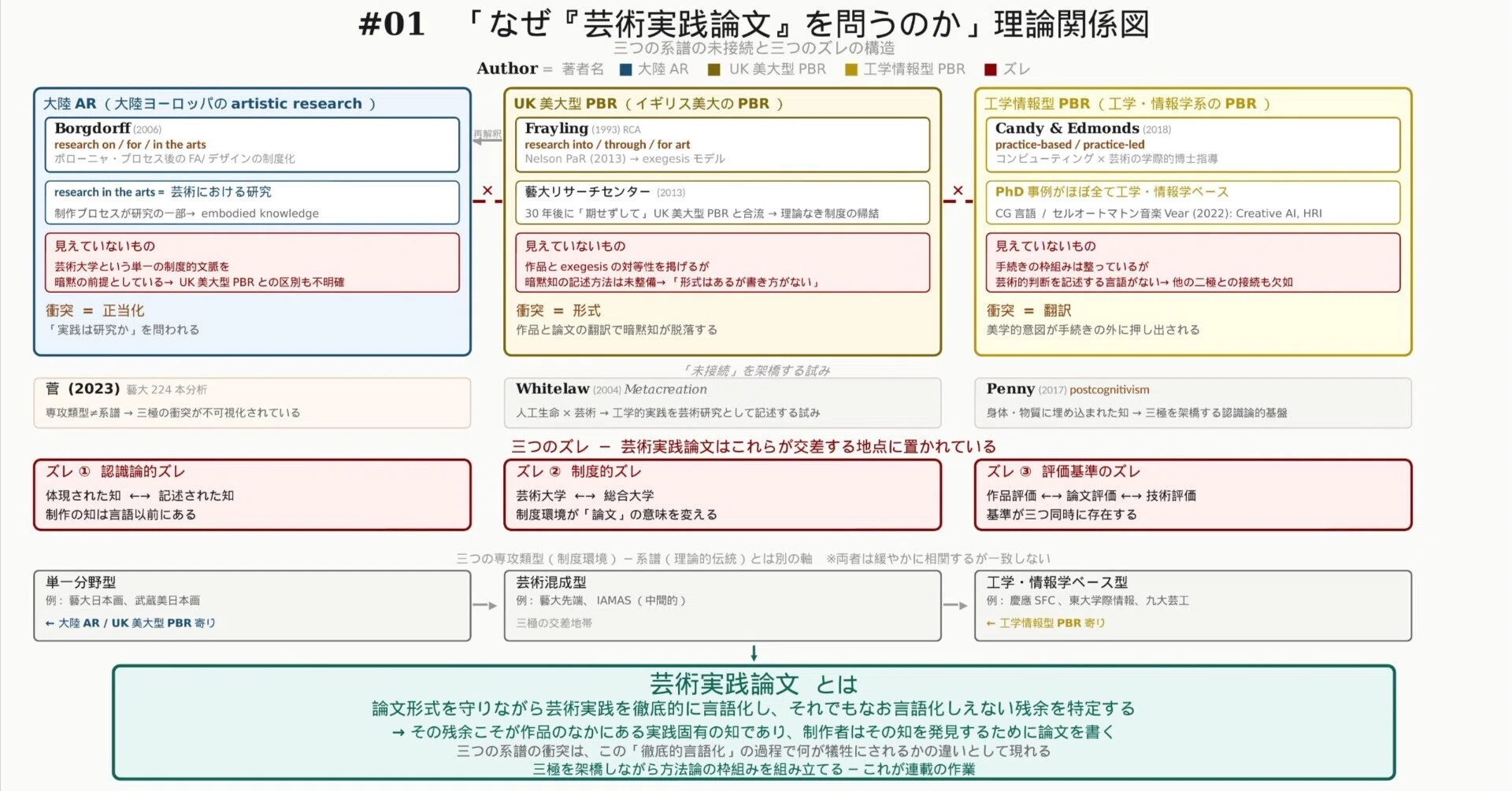Click the sentence 論文形式を守りながら芸術実践を徹底的に言語化し
1512x791 pixels.
click(x=754, y=708)
